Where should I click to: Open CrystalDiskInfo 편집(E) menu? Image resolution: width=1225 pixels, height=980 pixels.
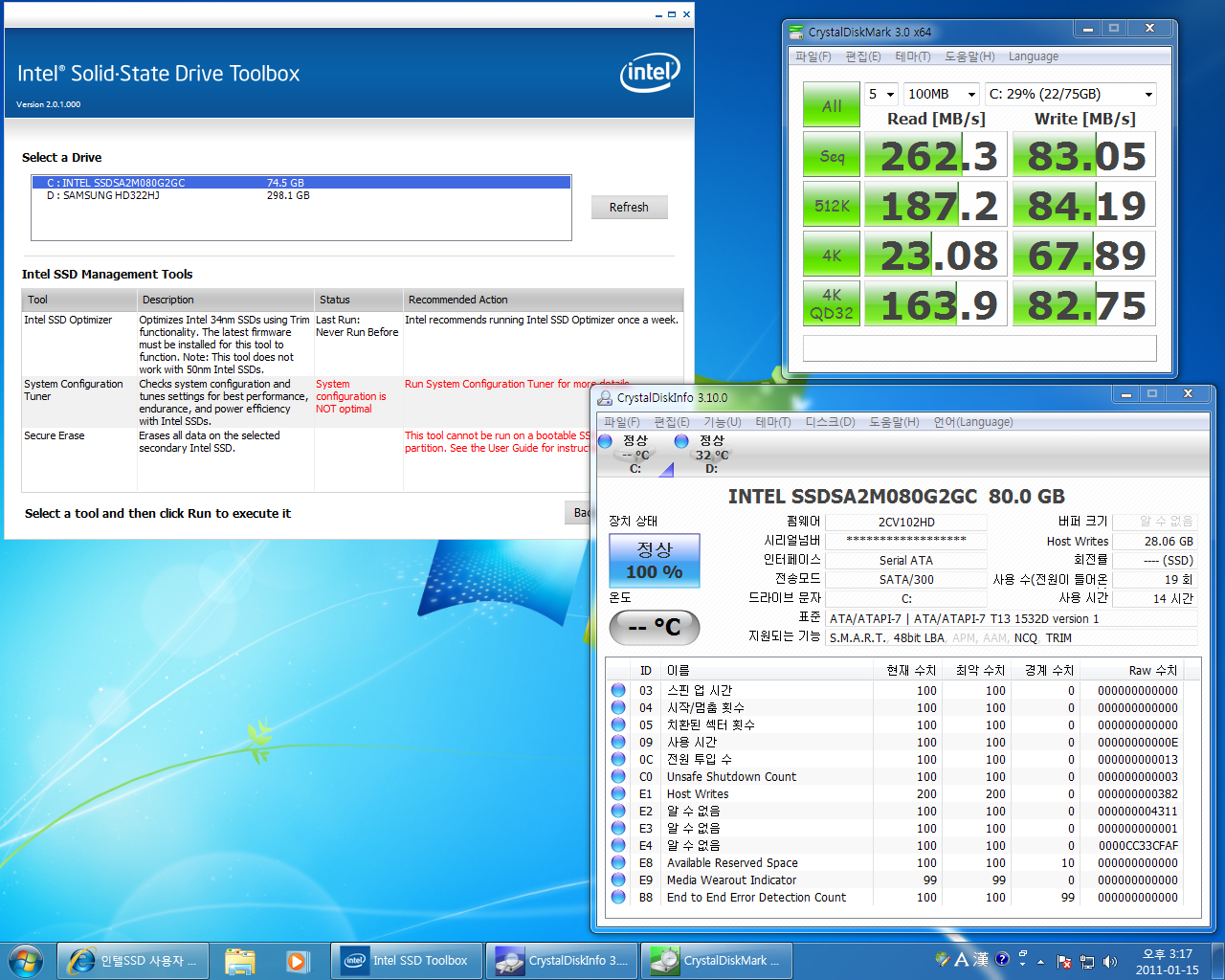pyautogui.click(x=671, y=422)
